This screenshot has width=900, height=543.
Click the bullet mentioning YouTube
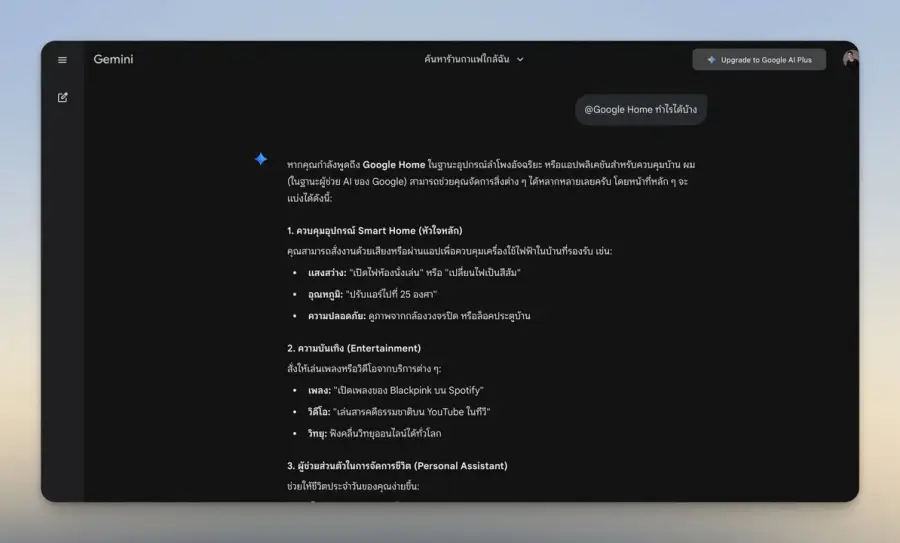[398, 412]
